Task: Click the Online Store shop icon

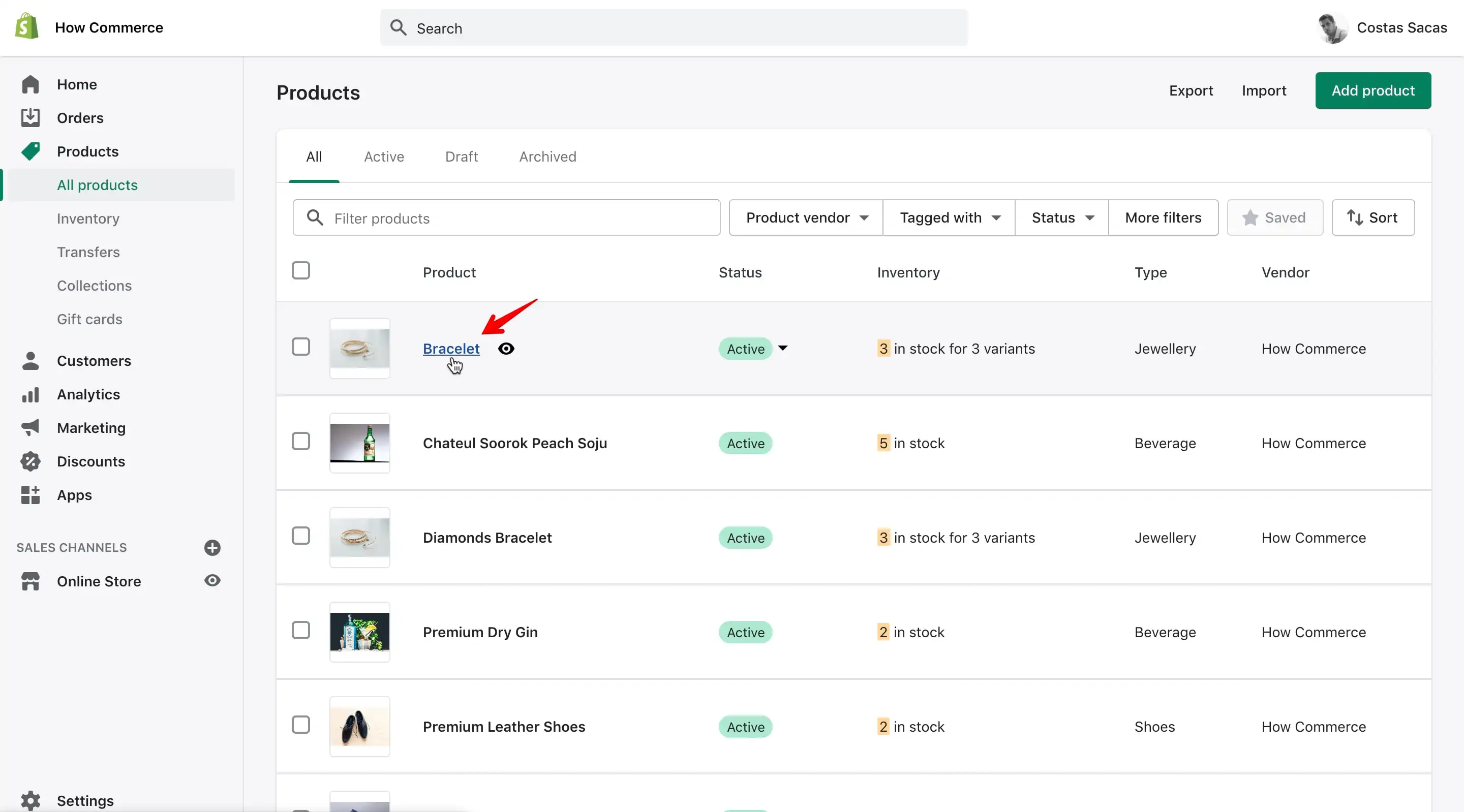Action: (30, 581)
